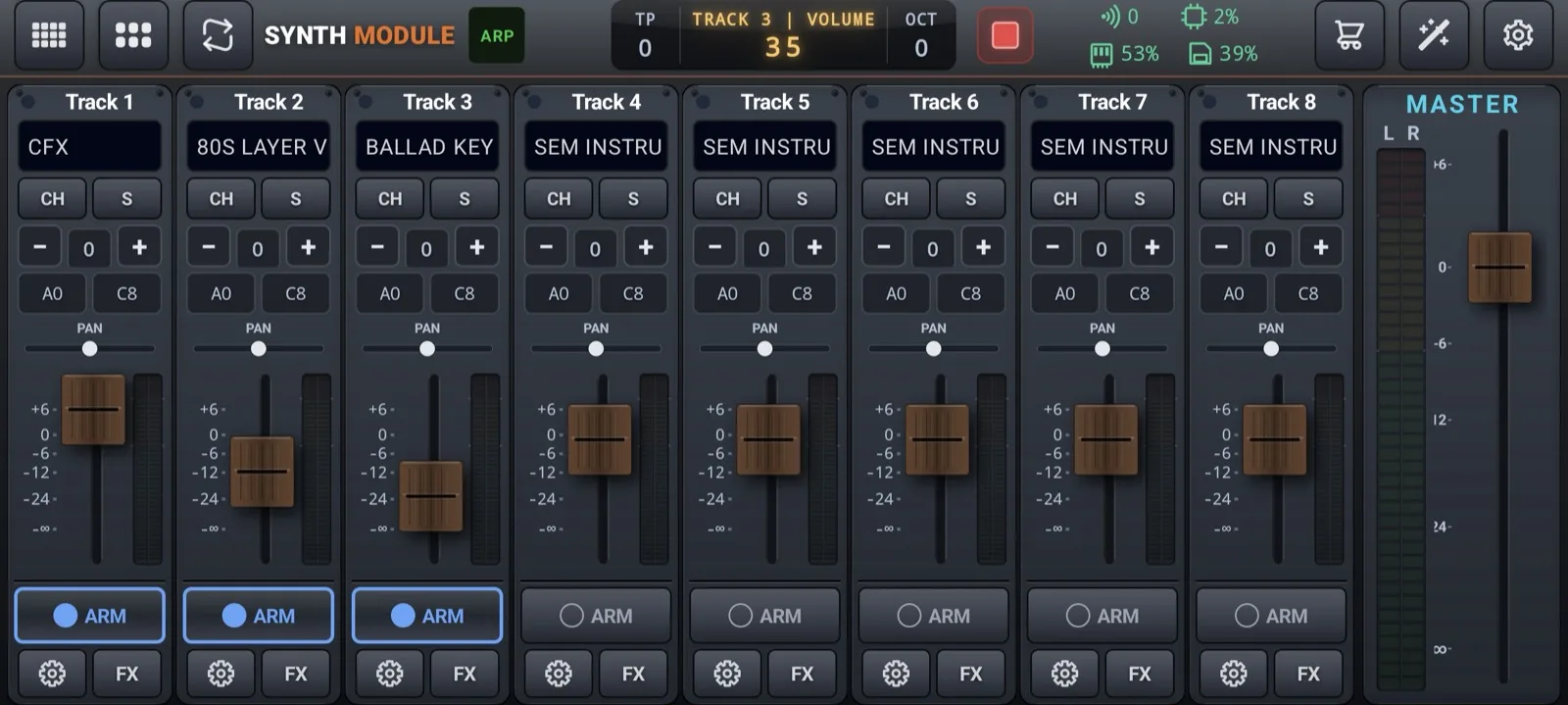Viewport: 1568px width, 705px height.
Task: Open the shopping cart store icon
Action: point(1349,35)
